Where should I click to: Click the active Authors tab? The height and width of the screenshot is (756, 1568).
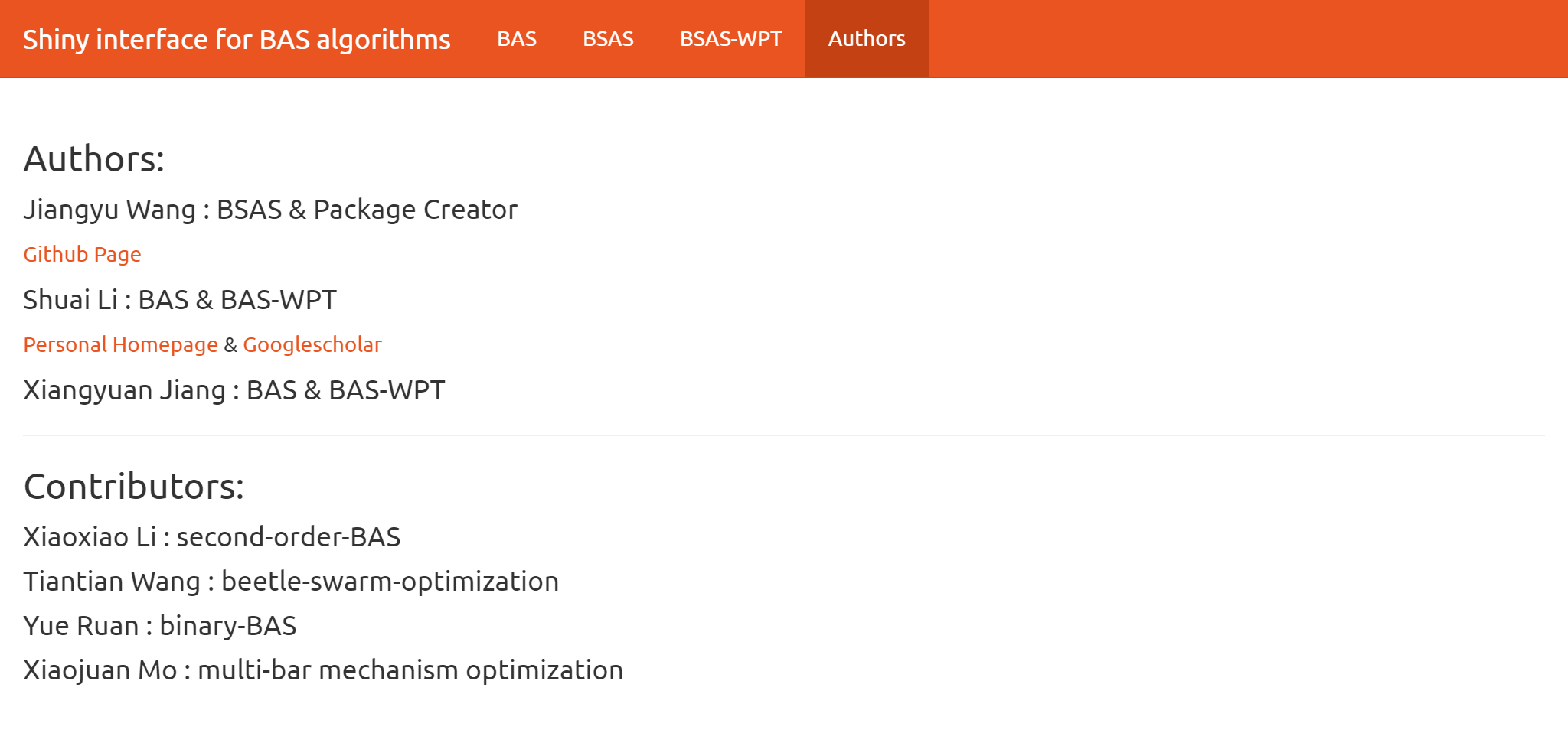867,38
